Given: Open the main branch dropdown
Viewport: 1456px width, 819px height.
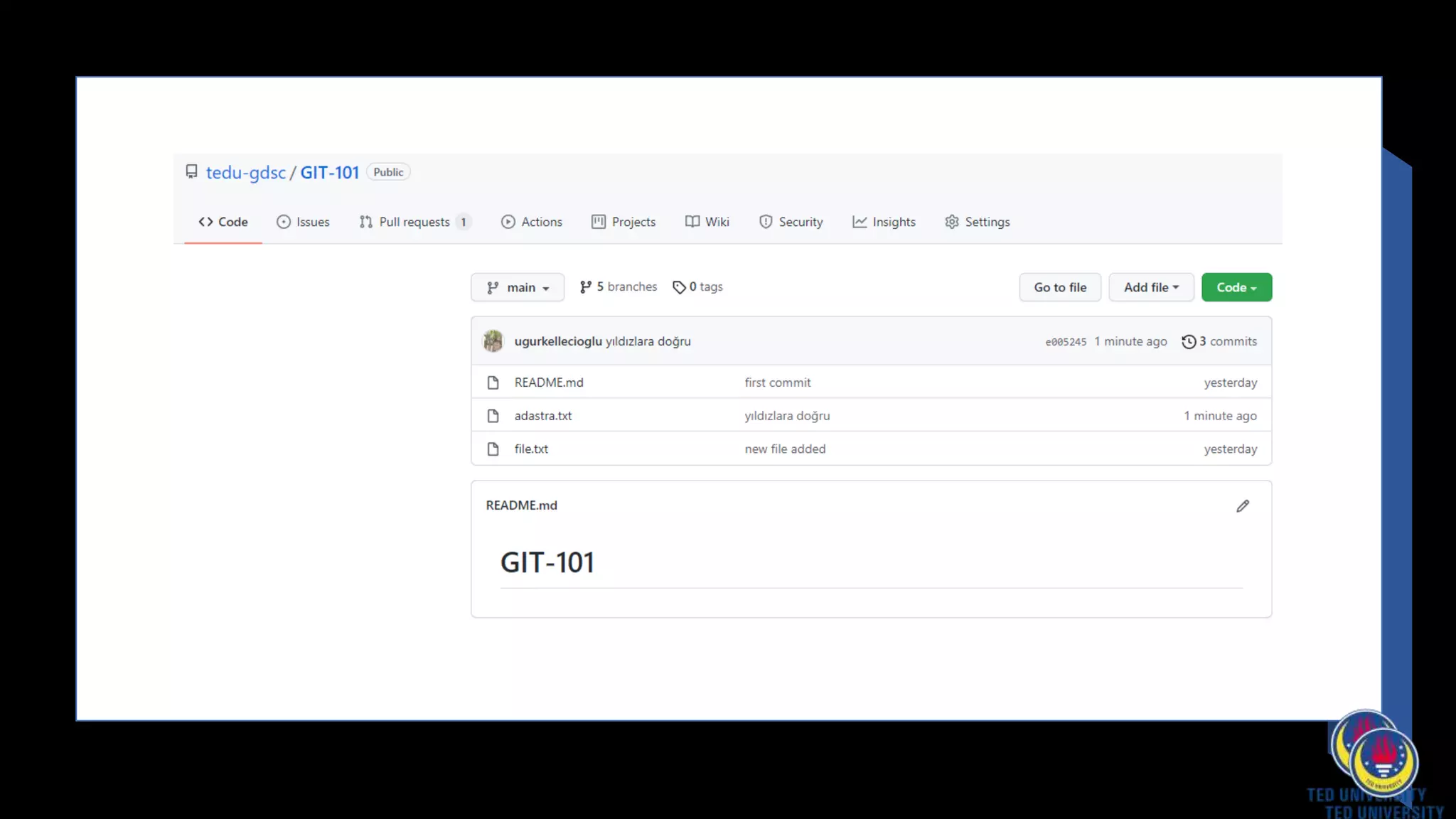Looking at the screenshot, I should pyautogui.click(x=517, y=287).
